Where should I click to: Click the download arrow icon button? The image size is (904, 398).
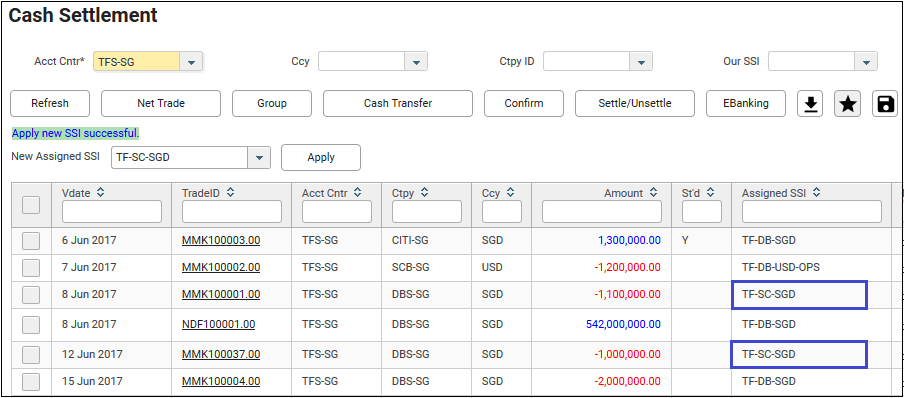809,104
